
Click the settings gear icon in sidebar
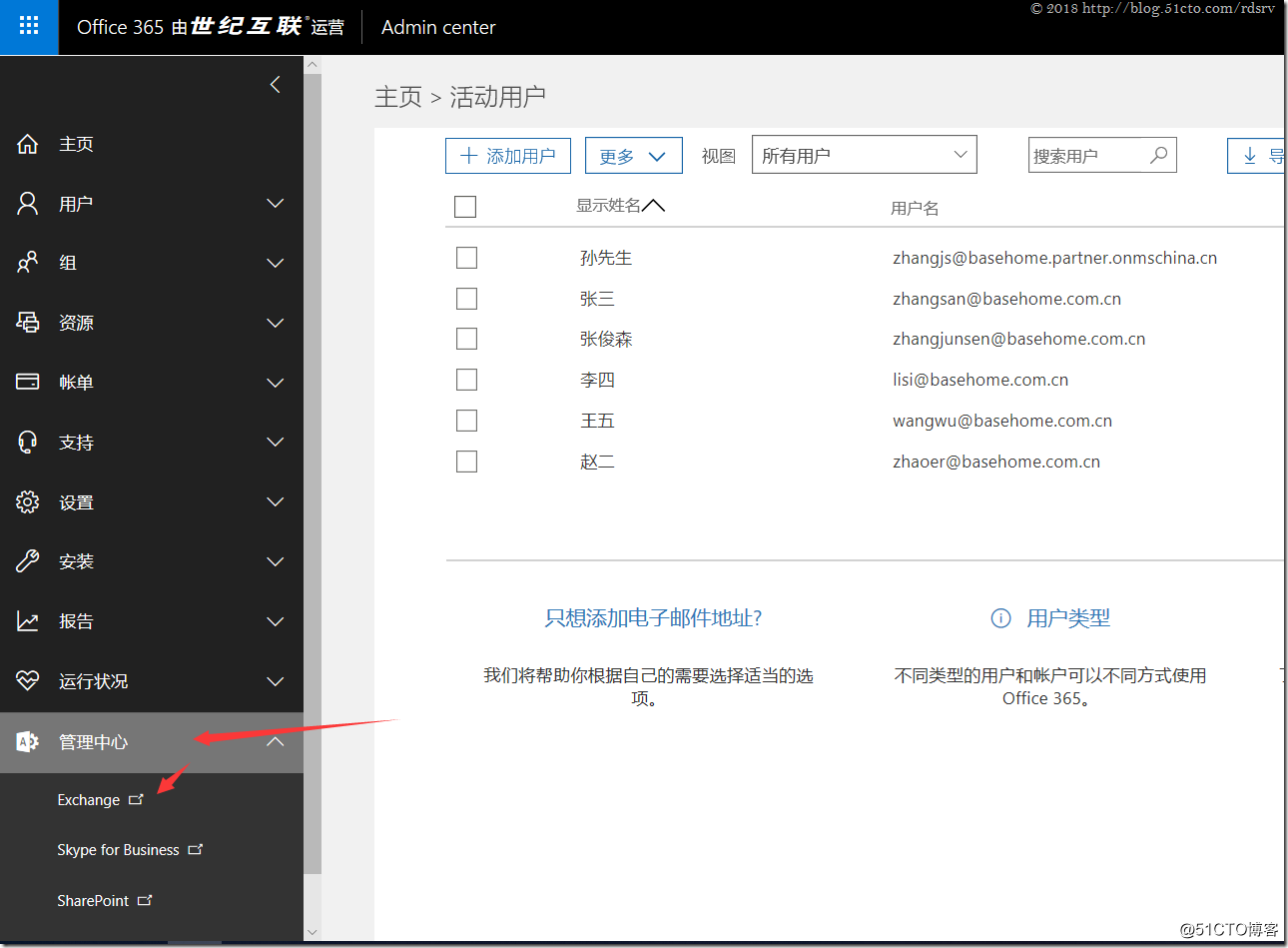pyautogui.click(x=28, y=502)
